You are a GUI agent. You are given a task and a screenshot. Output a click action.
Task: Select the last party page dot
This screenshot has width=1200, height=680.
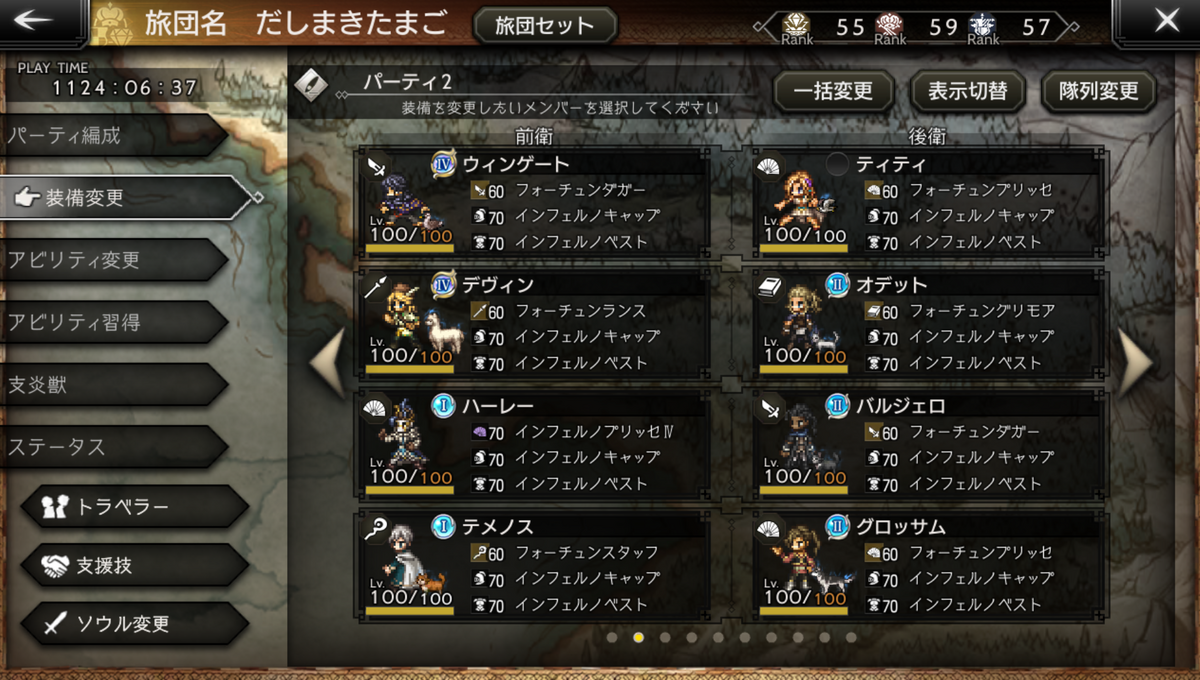[x=851, y=637]
